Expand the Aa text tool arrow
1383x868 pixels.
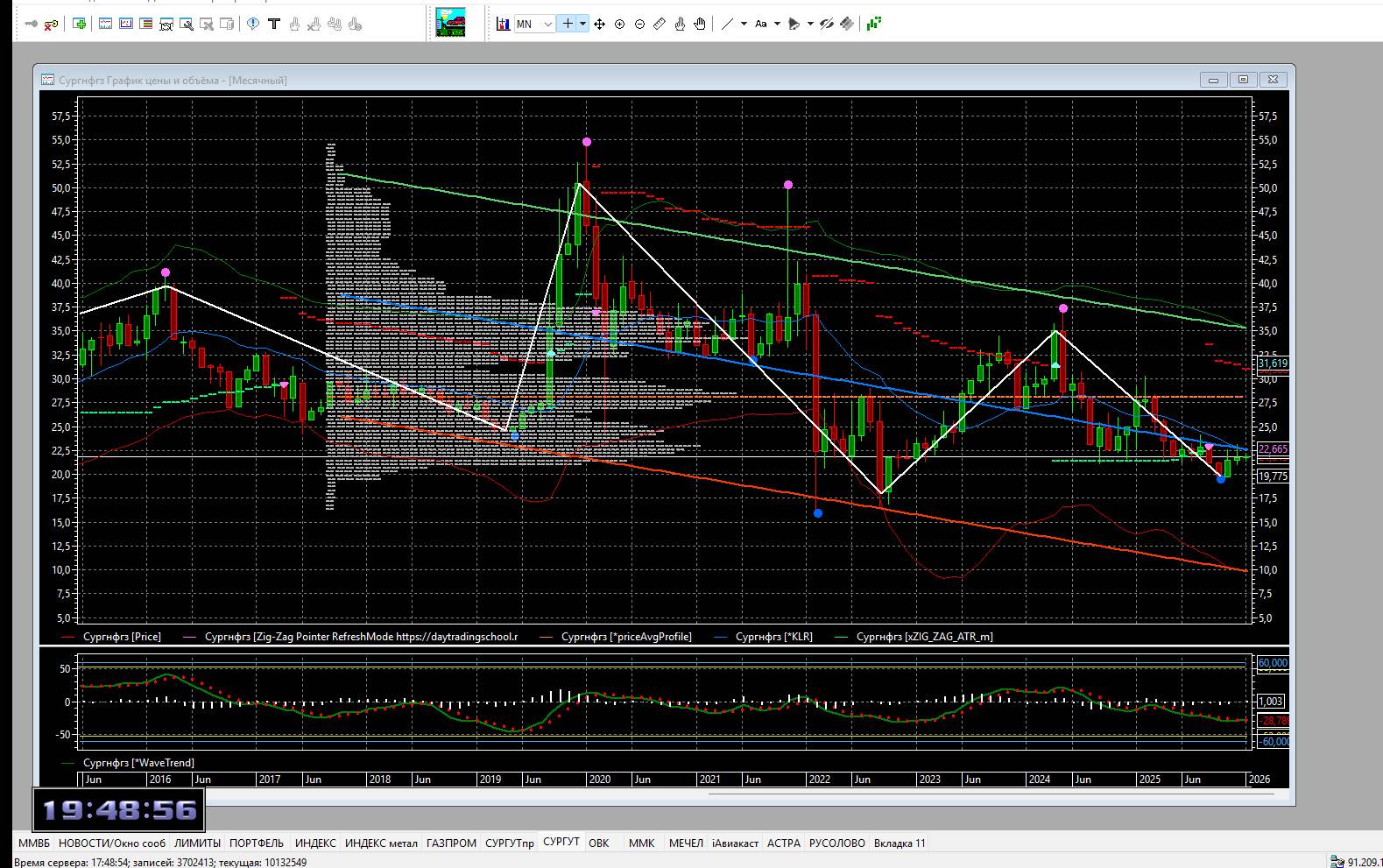coord(777,24)
